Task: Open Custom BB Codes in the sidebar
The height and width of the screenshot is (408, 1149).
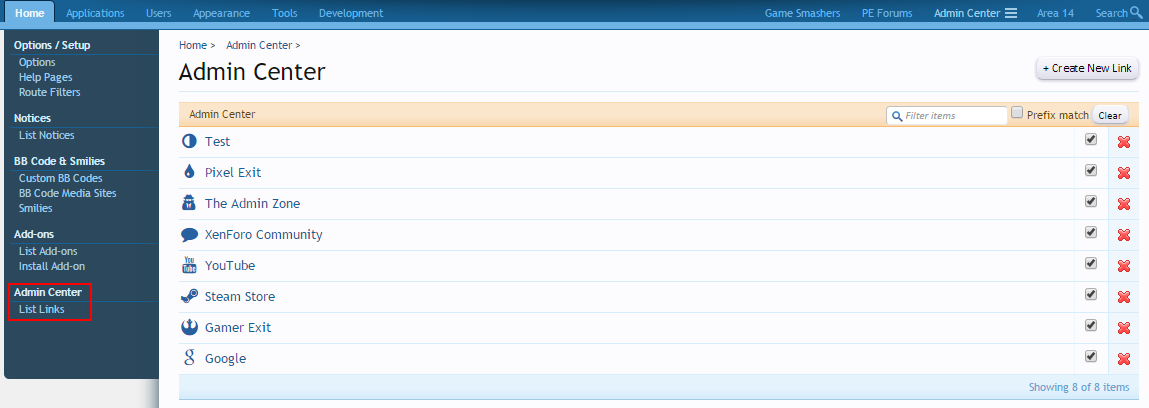Action: 61,178
